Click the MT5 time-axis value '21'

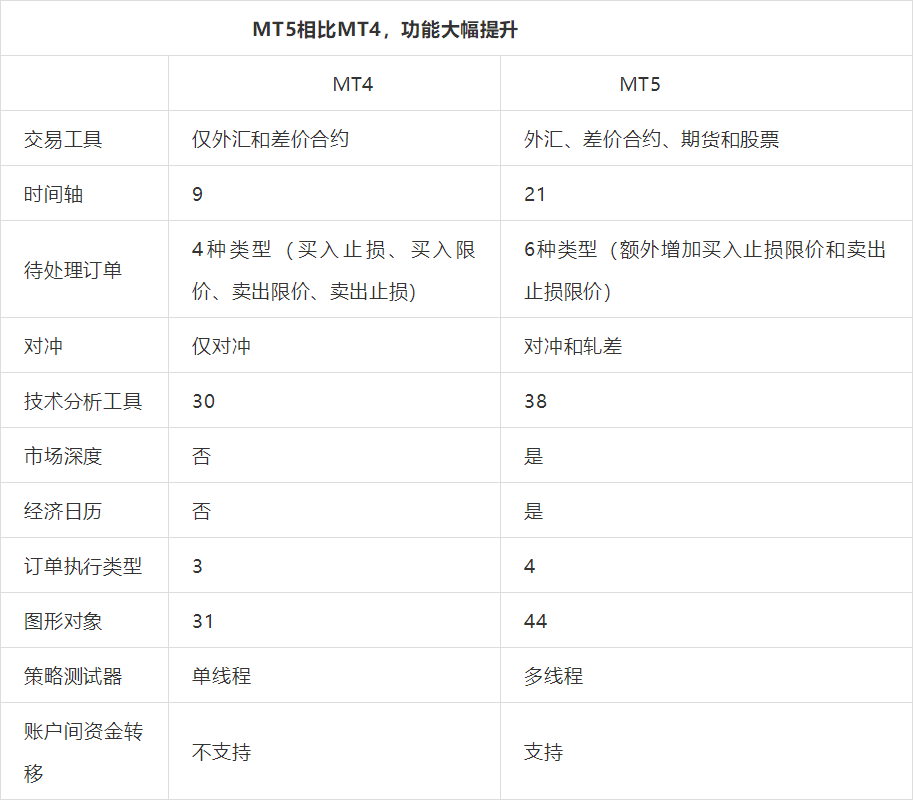coord(535,194)
